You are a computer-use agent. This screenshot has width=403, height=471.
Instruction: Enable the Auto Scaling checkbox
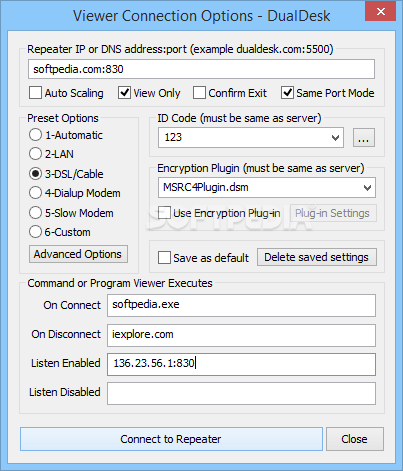[x=35, y=93]
